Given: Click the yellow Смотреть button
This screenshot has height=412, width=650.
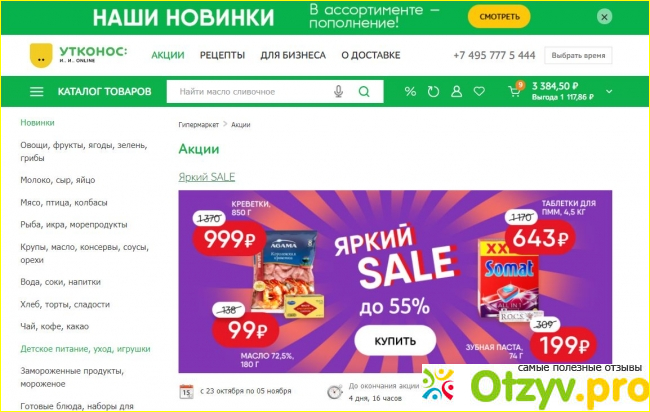Looking at the screenshot, I should pos(499,17).
